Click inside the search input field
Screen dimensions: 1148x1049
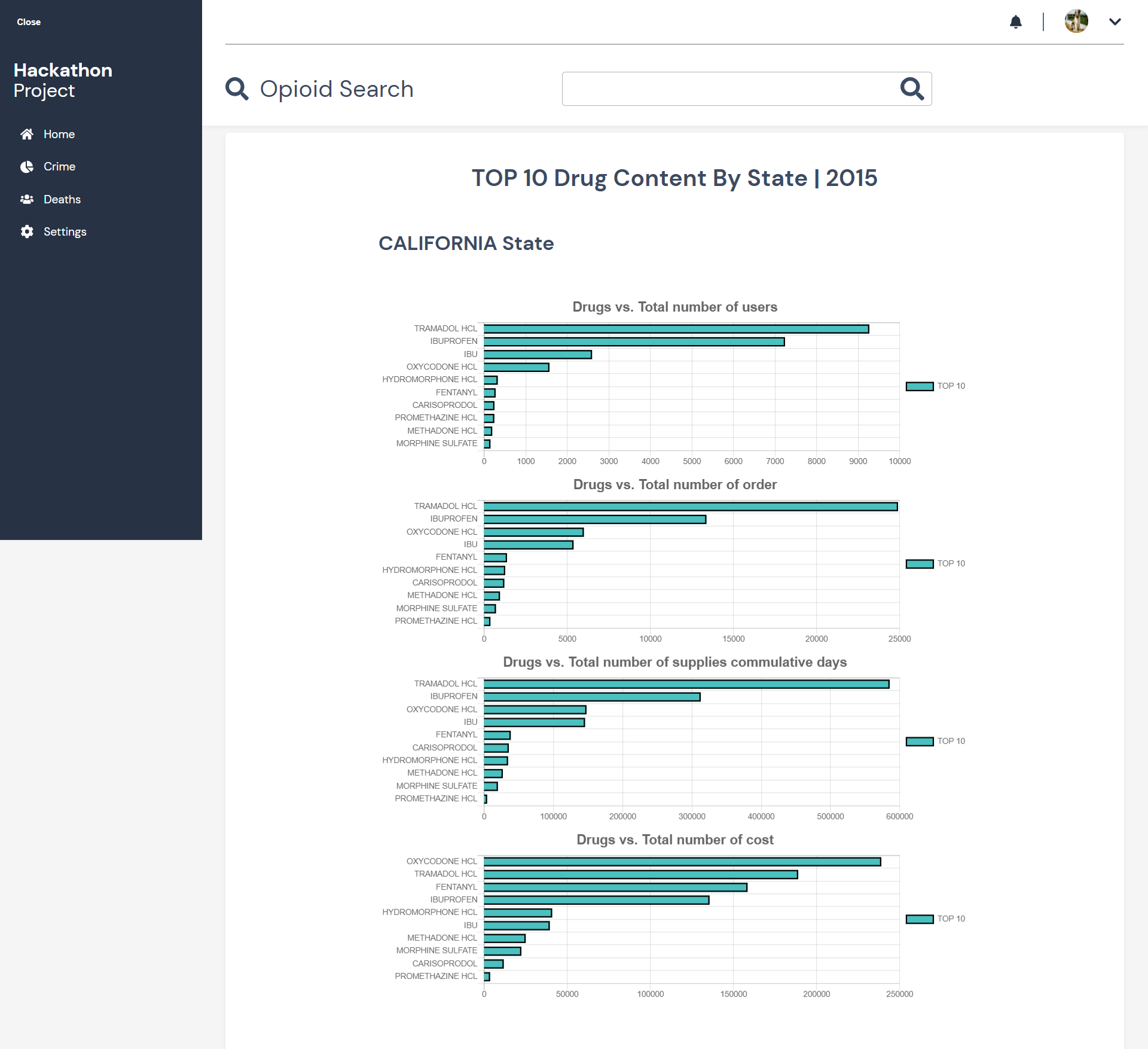(x=717, y=89)
